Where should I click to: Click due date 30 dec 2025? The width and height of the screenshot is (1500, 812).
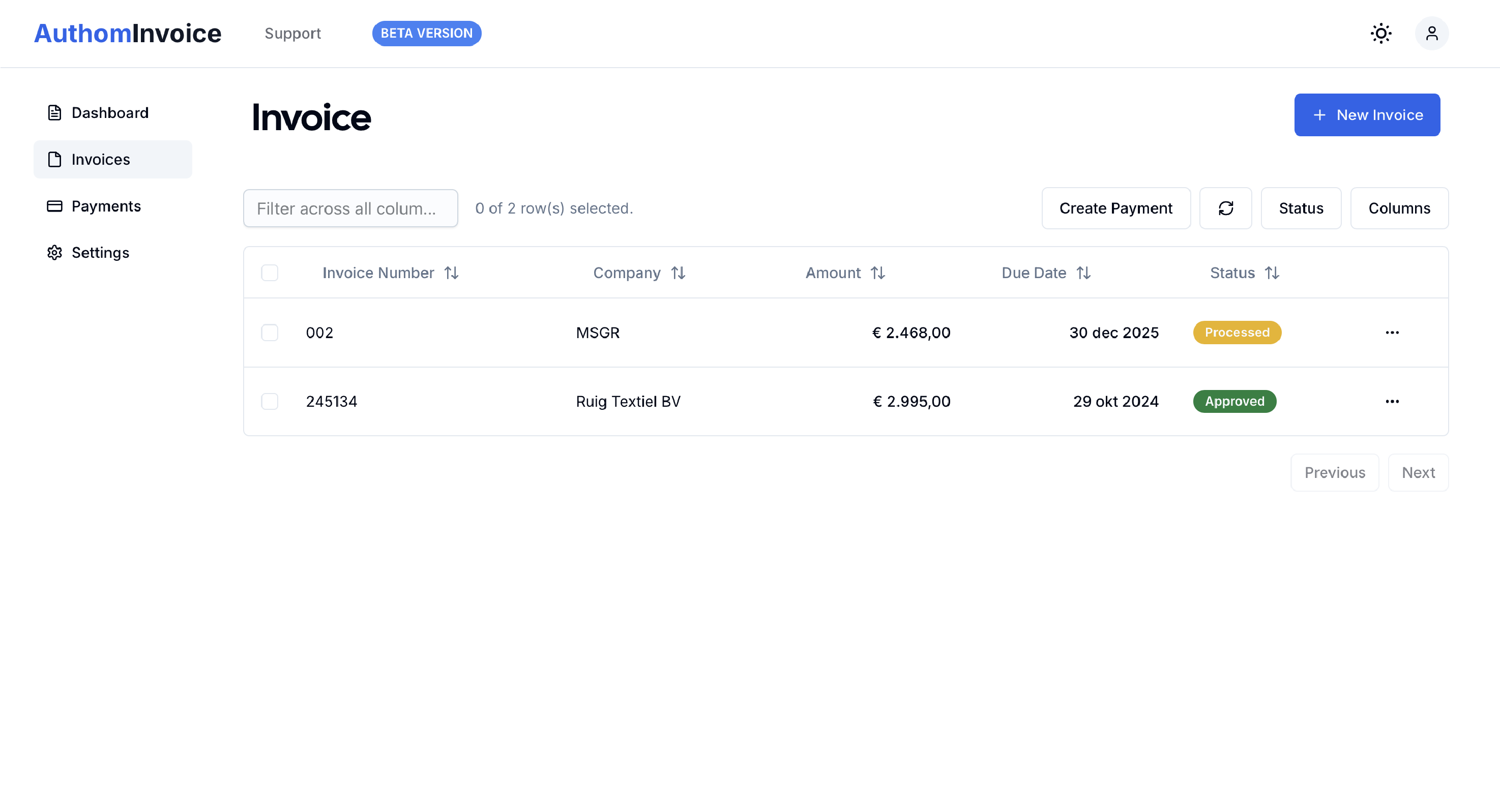[x=1113, y=333]
